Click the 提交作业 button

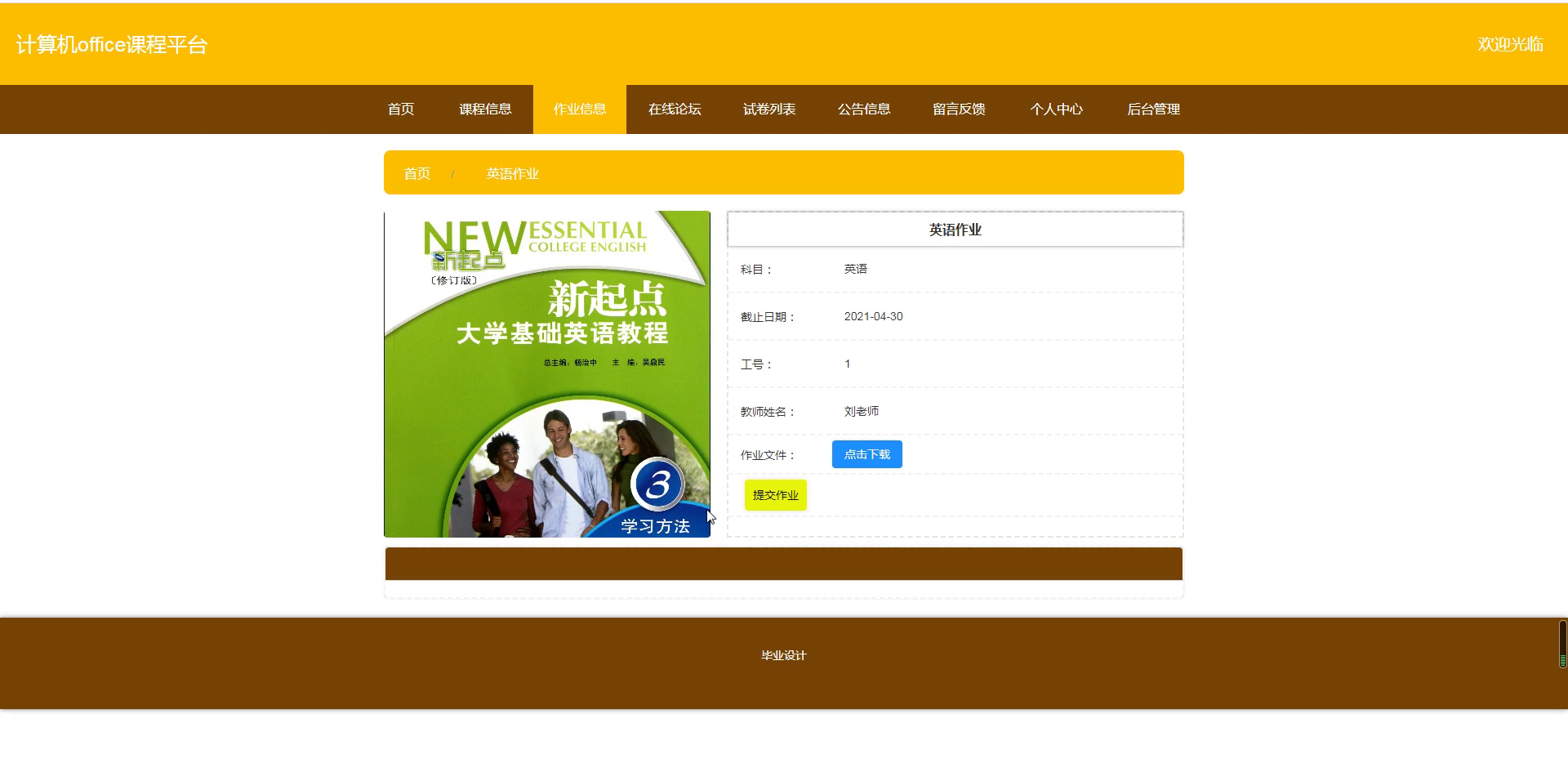776,495
